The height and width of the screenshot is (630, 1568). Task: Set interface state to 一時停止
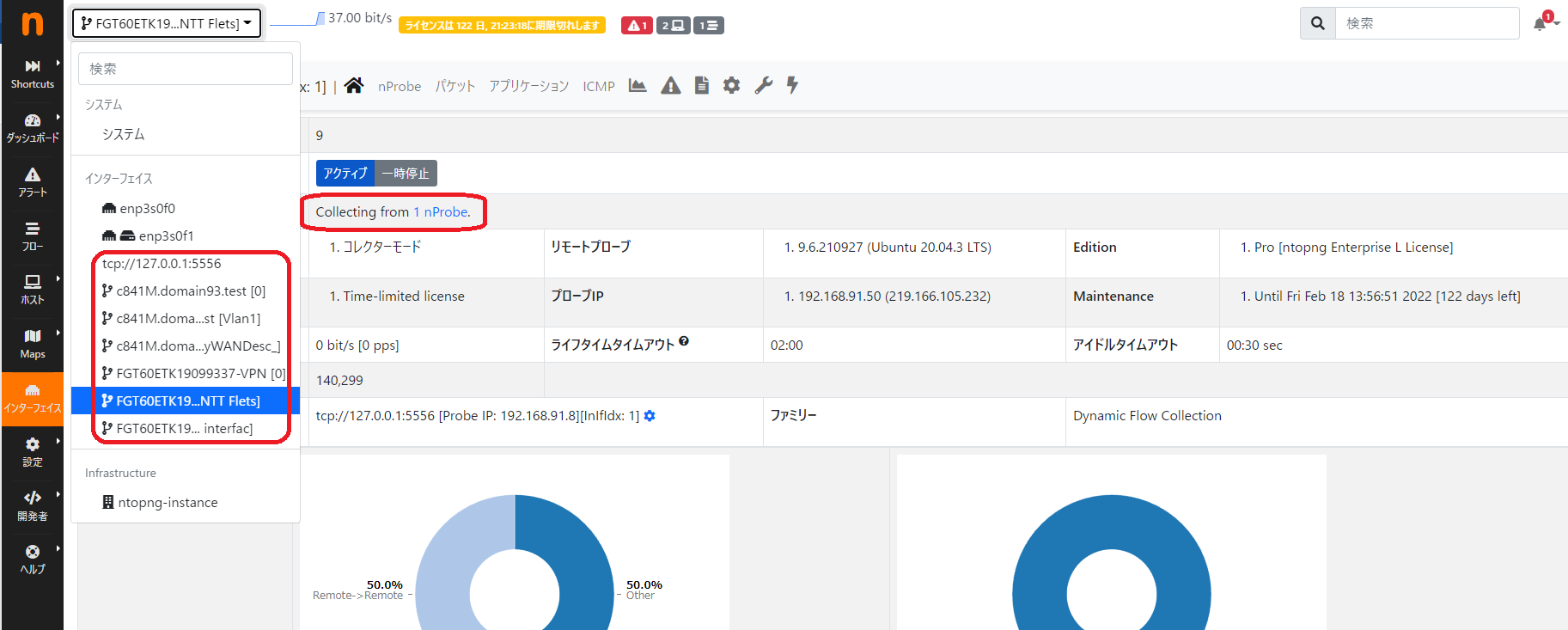coord(406,173)
